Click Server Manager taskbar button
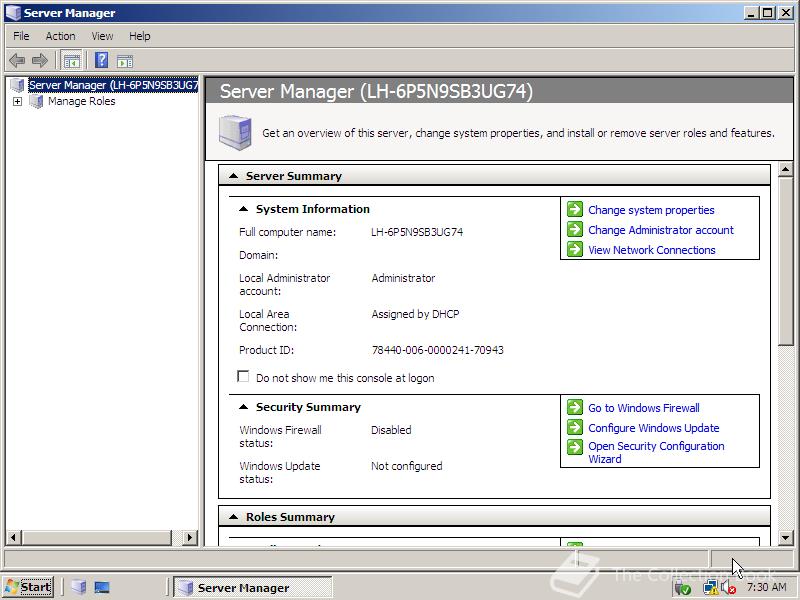Image resolution: width=800 pixels, height=600 pixels. 253,587
